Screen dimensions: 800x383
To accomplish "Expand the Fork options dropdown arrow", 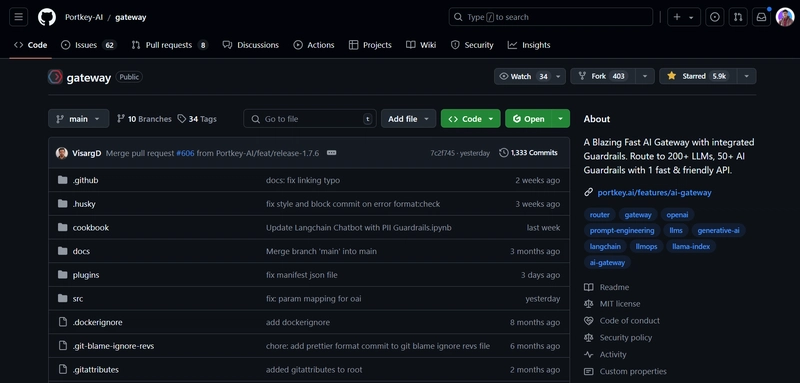I will [x=645, y=76].
